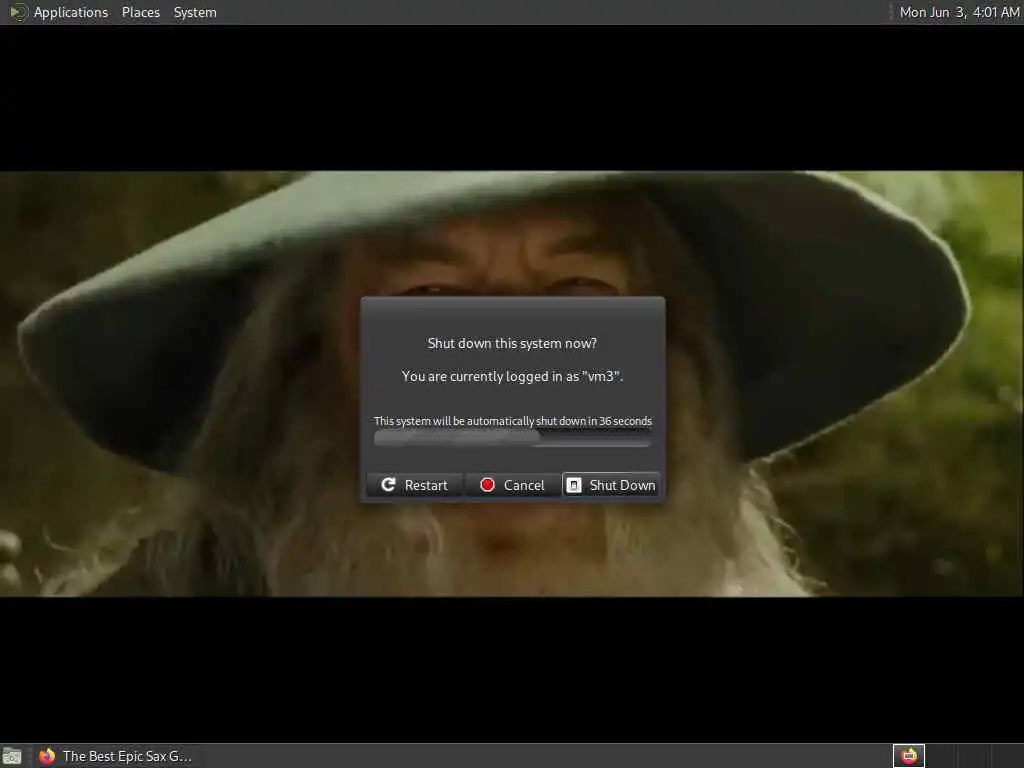Click the automatically shut down in 36 seconds text
Viewport: 1024px width, 768px height.
(513, 421)
